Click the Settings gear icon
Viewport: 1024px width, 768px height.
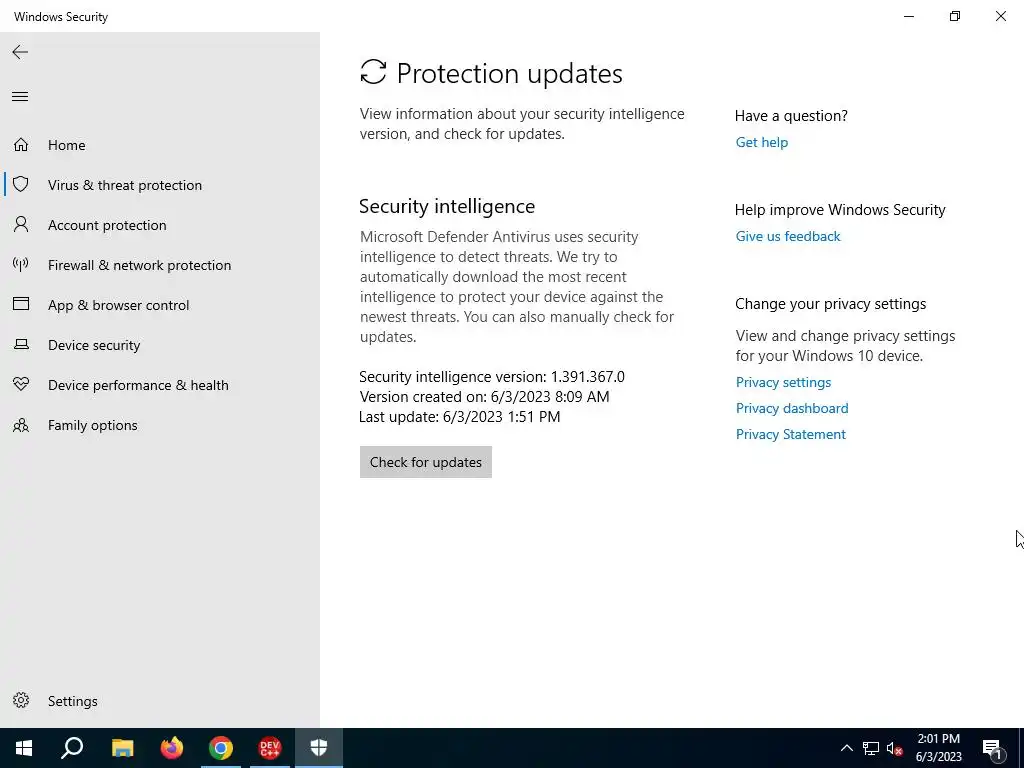21,700
